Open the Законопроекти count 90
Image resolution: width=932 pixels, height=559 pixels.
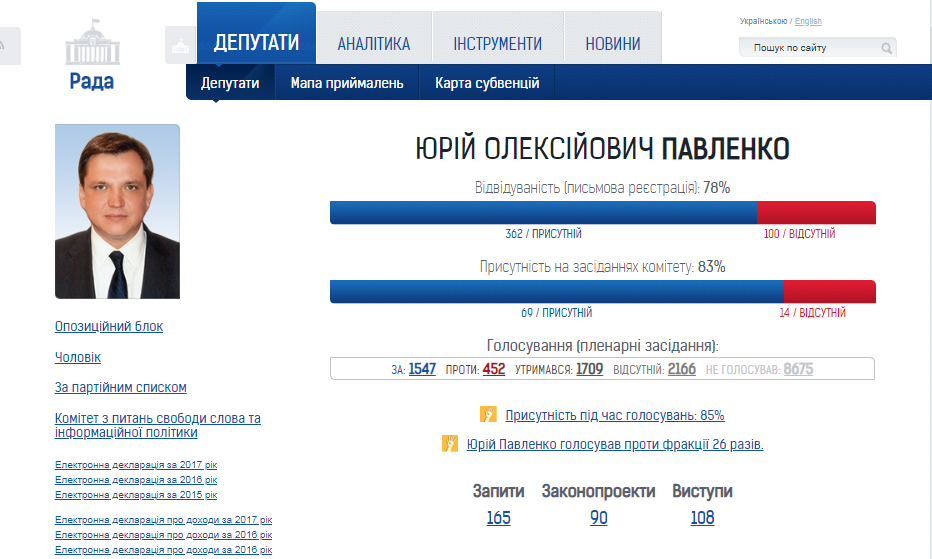pyautogui.click(x=599, y=517)
